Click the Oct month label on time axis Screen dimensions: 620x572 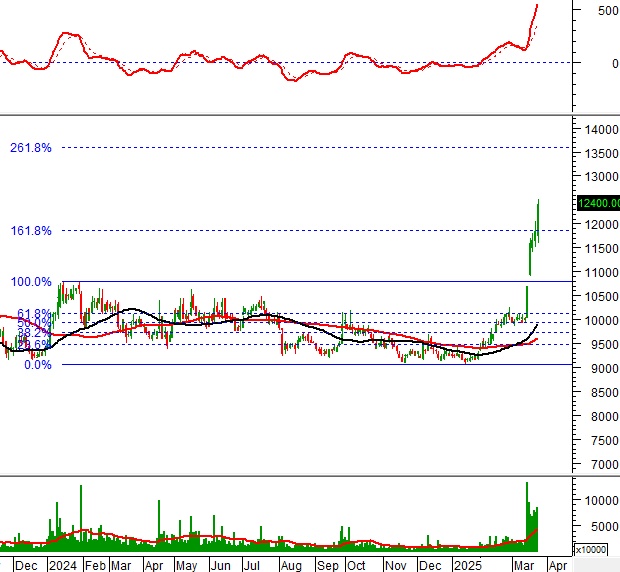click(x=356, y=566)
